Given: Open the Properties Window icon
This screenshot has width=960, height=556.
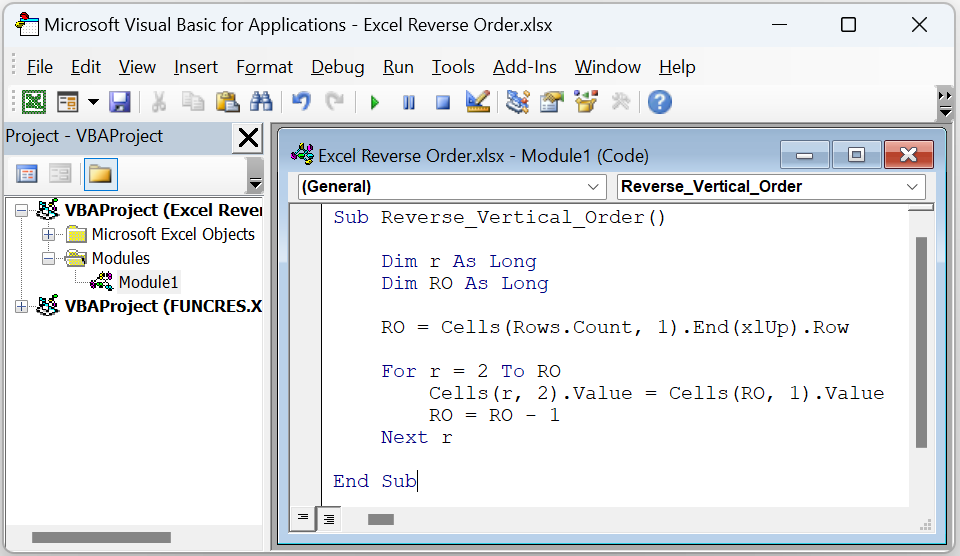Looking at the screenshot, I should (552, 102).
